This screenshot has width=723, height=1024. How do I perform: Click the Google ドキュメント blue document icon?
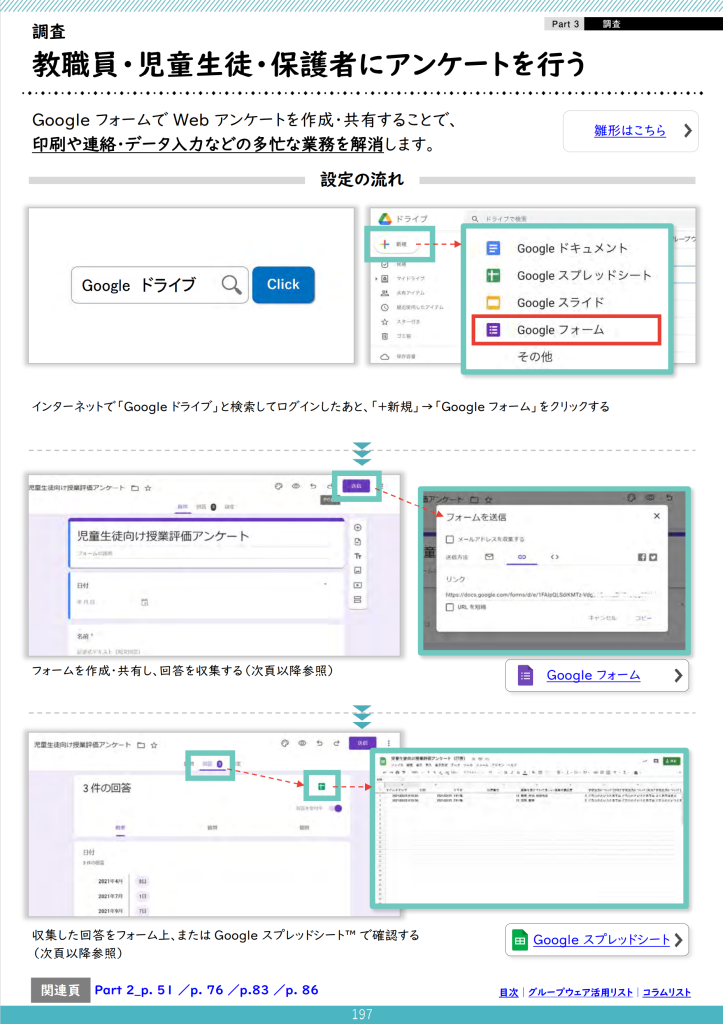(492, 248)
